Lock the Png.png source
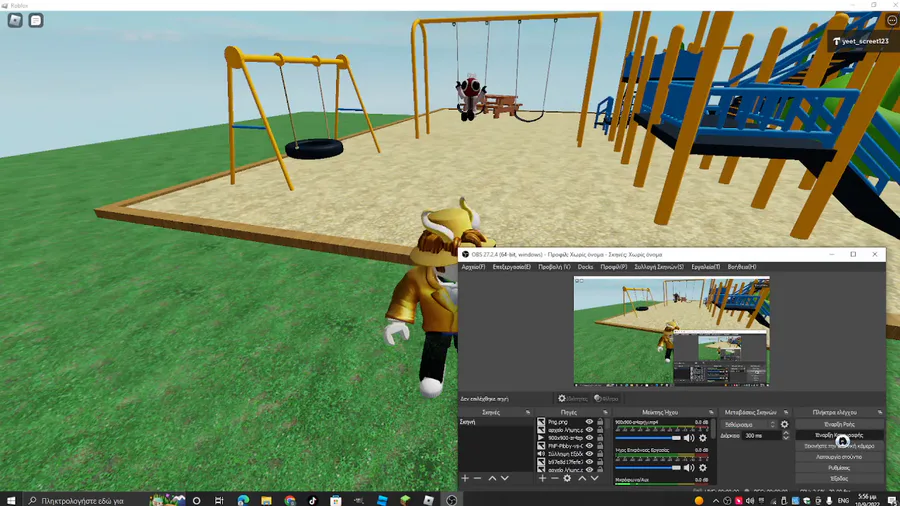900x506 pixels. point(600,422)
